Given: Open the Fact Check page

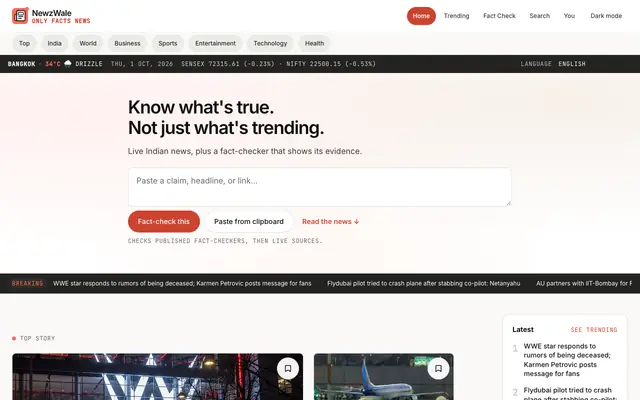Looking at the screenshot, I should point(499,16).
